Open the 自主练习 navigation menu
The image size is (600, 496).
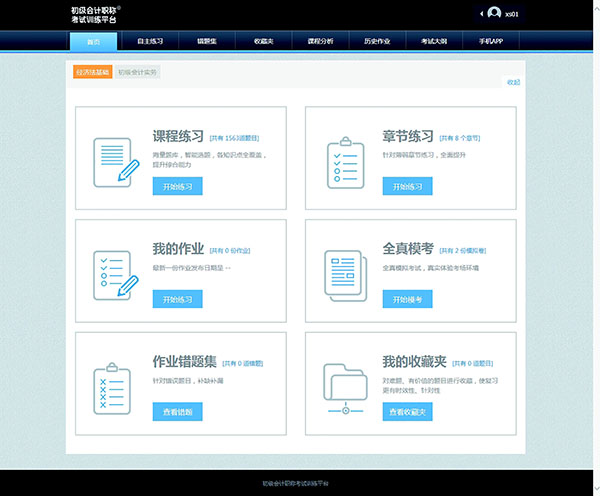[150, 41]
